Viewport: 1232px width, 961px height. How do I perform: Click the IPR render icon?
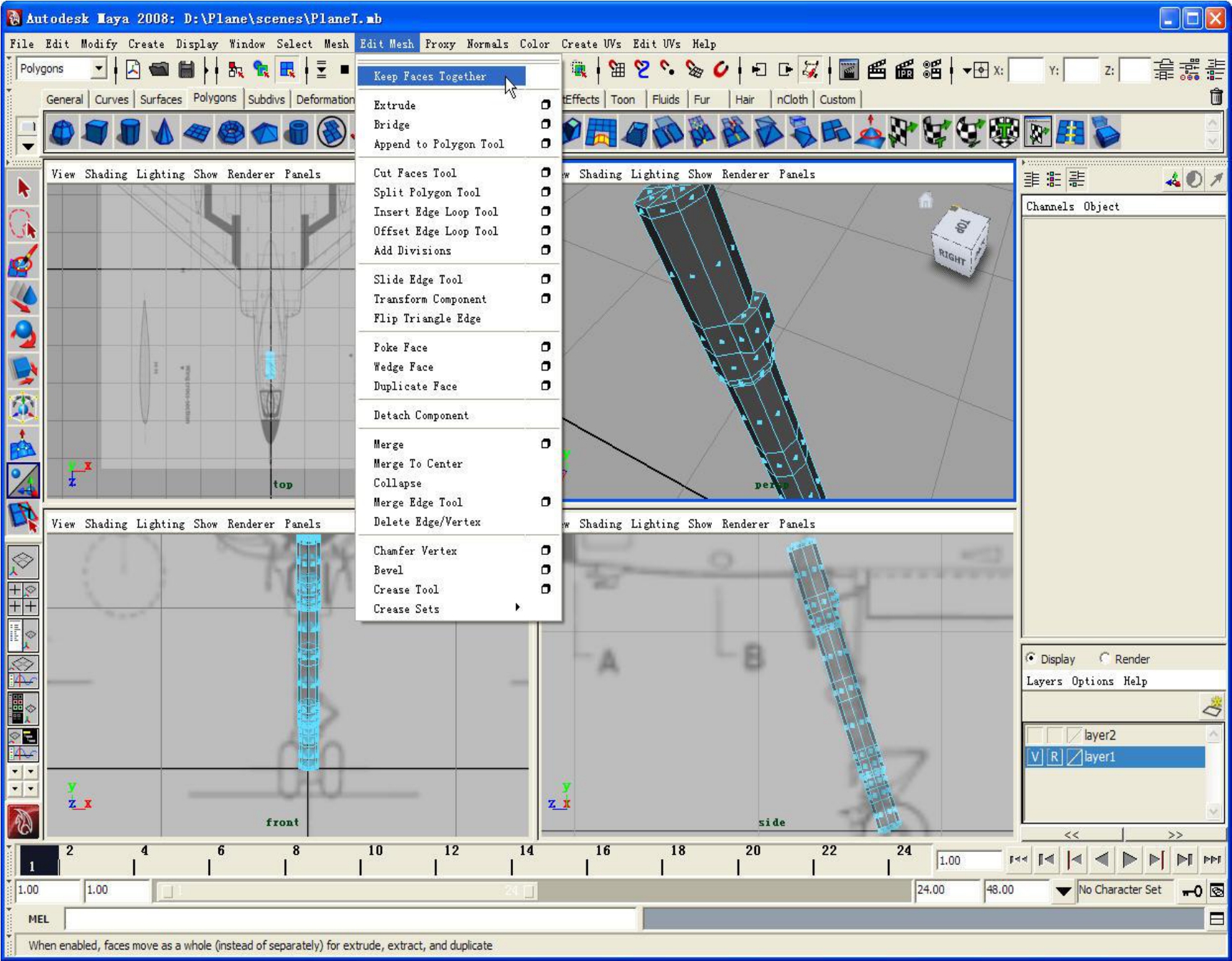[x=904, y=69]
